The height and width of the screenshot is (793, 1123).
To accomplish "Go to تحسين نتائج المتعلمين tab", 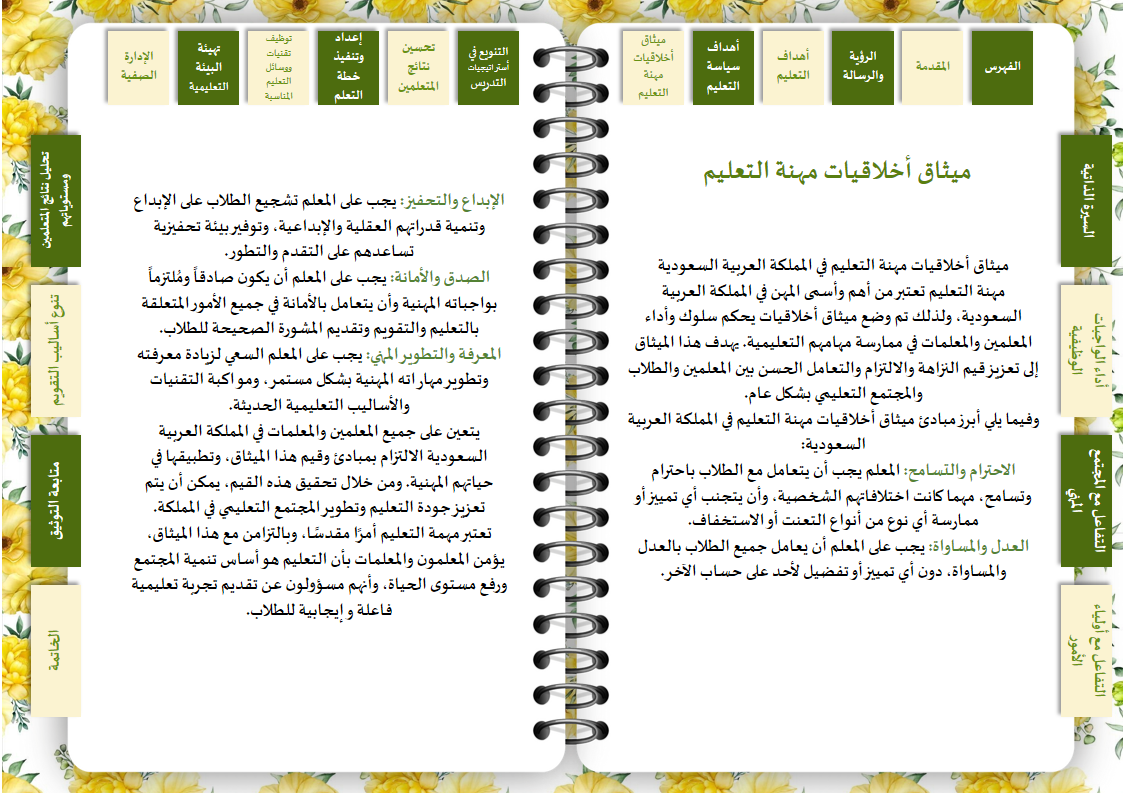I will click(x=418, y=67).
